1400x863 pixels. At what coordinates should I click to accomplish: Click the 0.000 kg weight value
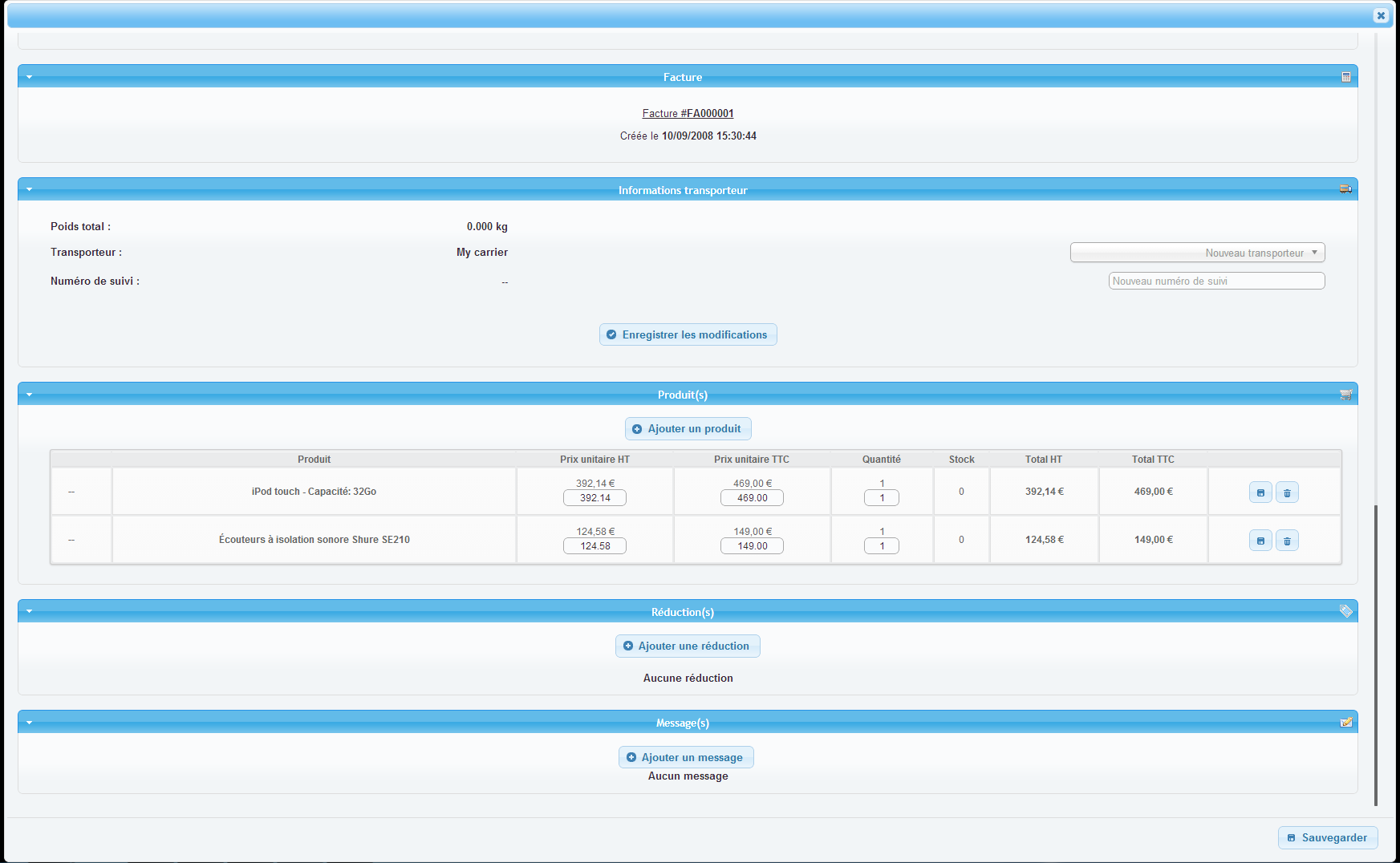coord(487,226)
